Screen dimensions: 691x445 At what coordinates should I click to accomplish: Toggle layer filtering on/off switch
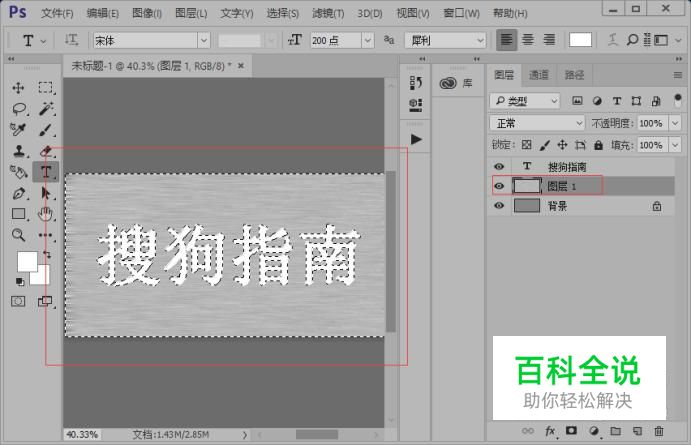click(678, 100)
